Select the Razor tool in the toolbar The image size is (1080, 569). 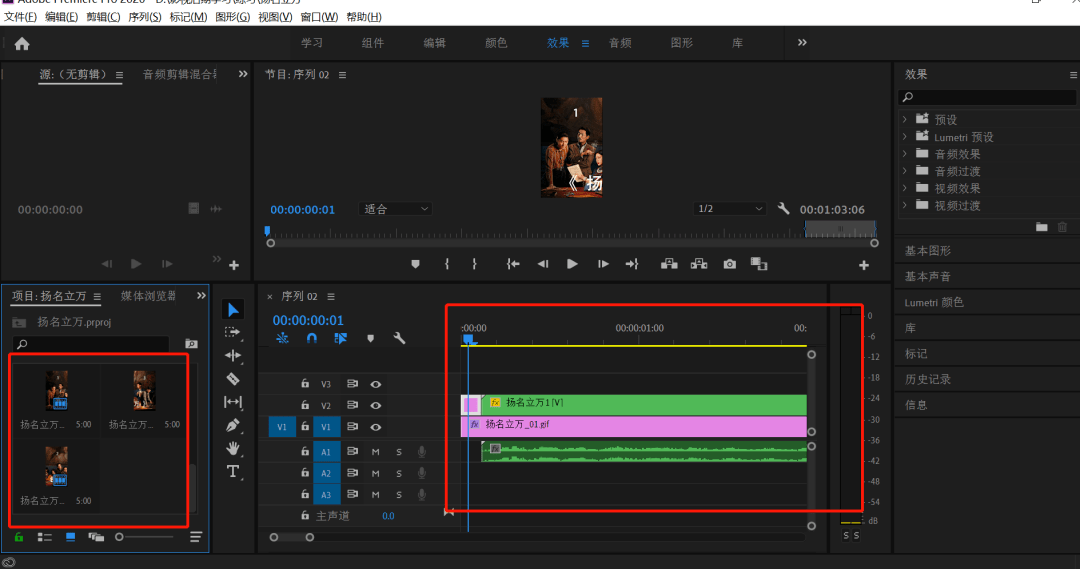(x=233, y=379)
